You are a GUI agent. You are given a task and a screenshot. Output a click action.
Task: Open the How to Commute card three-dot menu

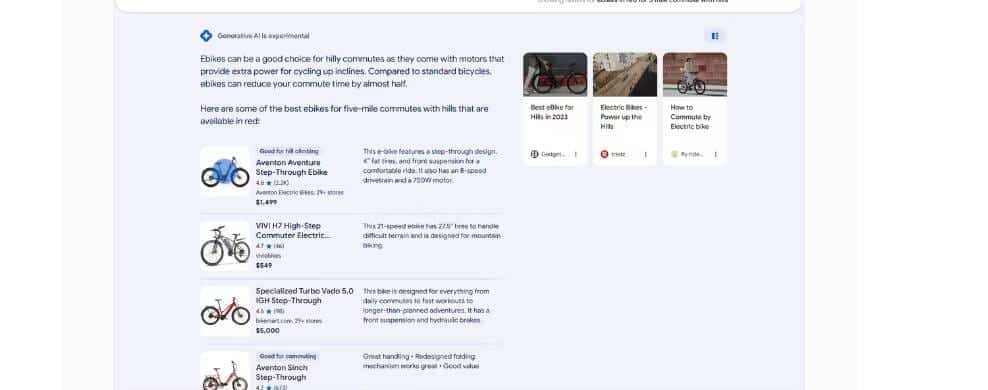[716, 154]
